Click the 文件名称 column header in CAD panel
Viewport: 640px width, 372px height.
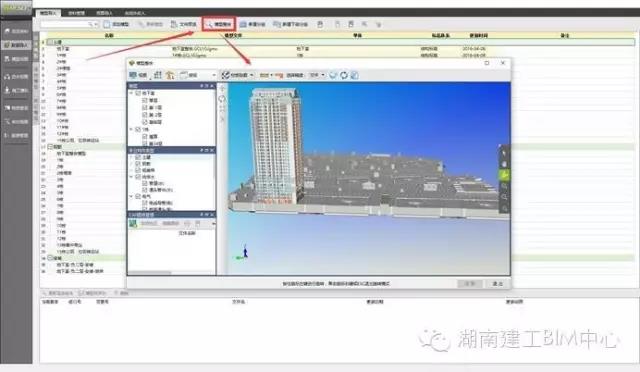187,233
